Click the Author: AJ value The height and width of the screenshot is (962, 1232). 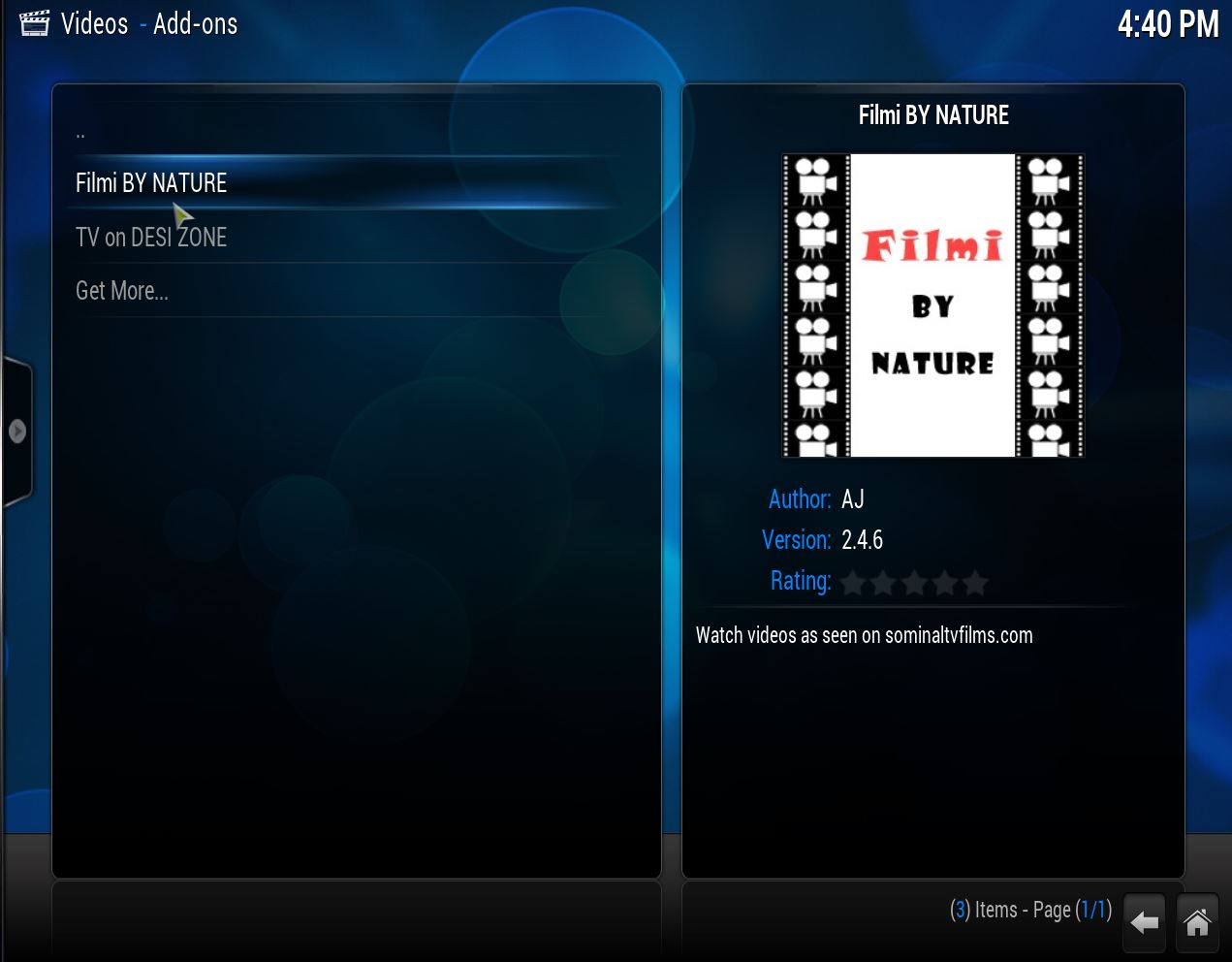853,499
